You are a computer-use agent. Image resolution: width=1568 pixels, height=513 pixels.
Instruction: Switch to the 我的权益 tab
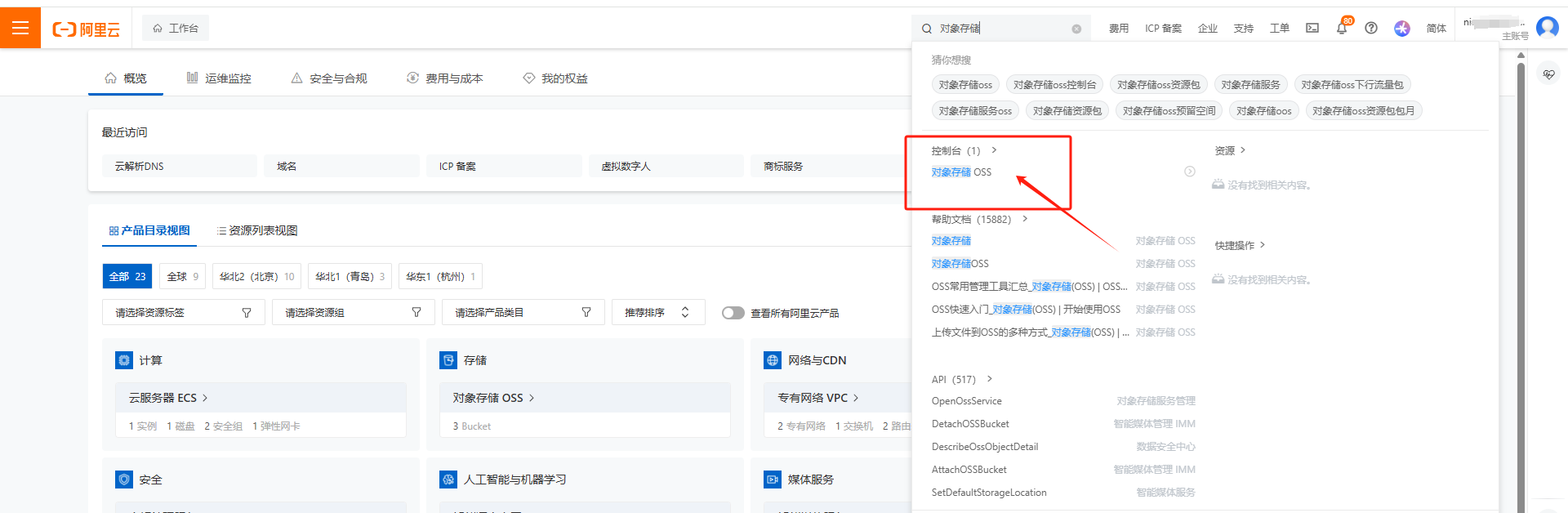tap(555, 78)
